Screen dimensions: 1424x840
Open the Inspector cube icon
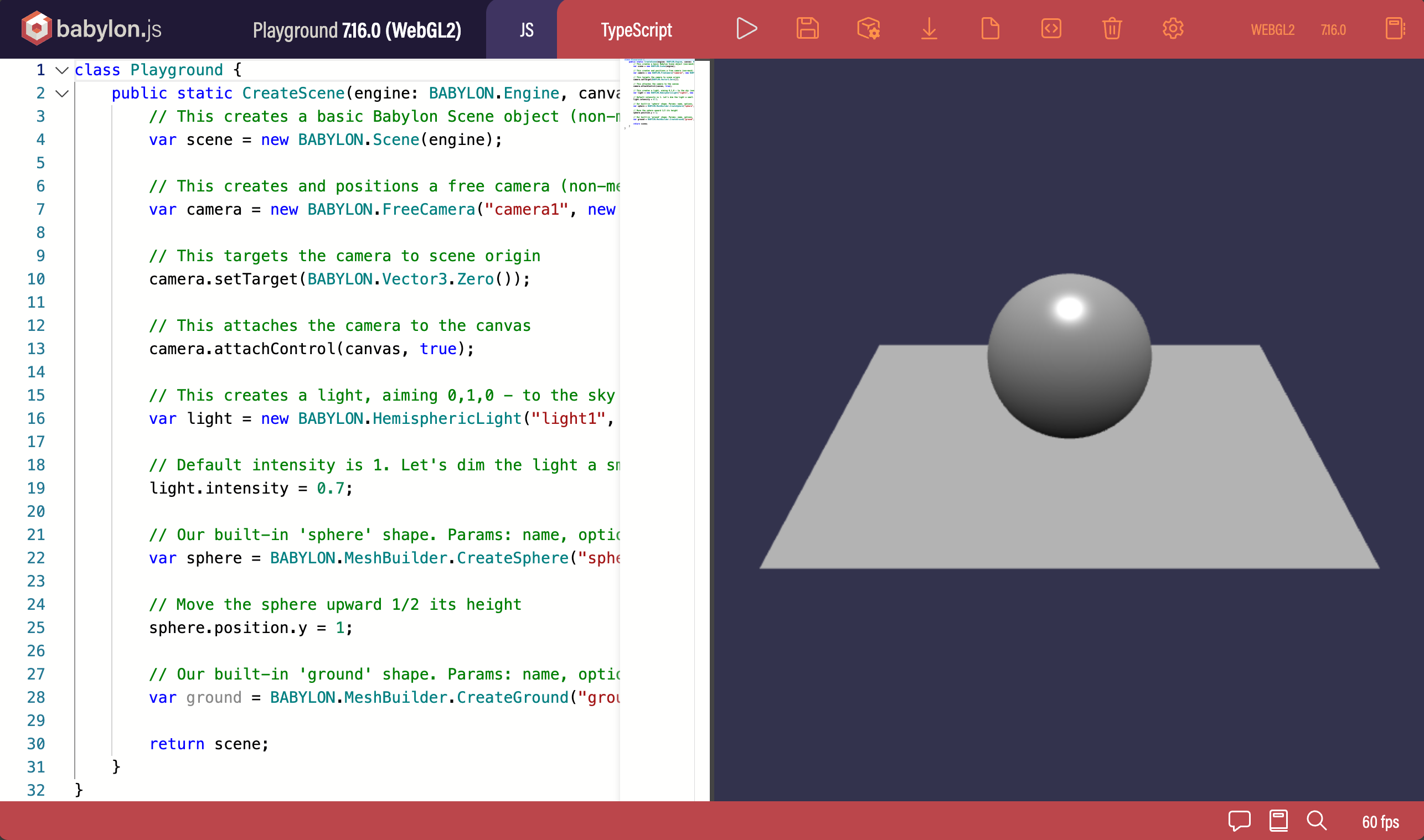[869, 28]
